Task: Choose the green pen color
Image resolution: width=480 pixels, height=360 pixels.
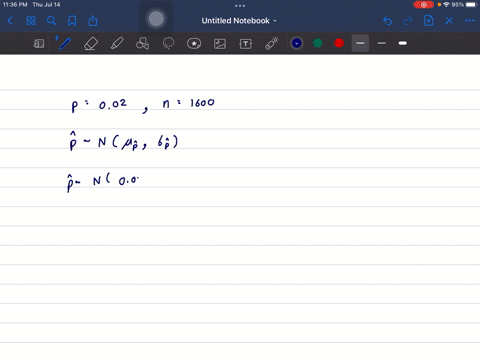Action: pyautogui.click(x=318, y=43)
